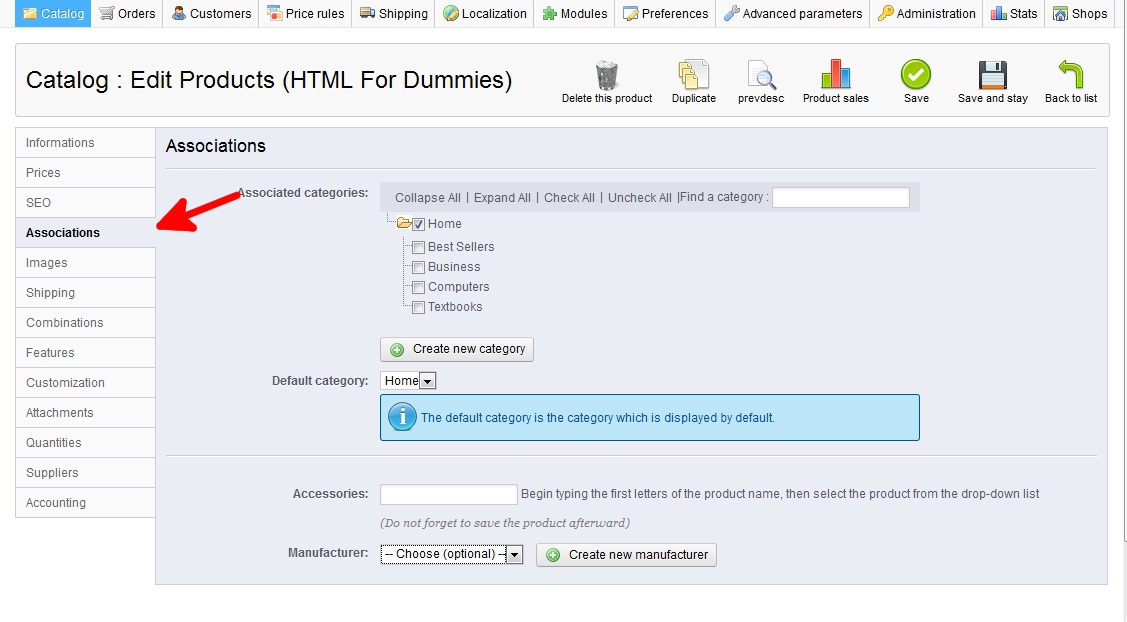The height and width of the screenshot is (622, 1127).
Task: Tick the Textbooks category checkbox
Action: click(x=419, y=307)
